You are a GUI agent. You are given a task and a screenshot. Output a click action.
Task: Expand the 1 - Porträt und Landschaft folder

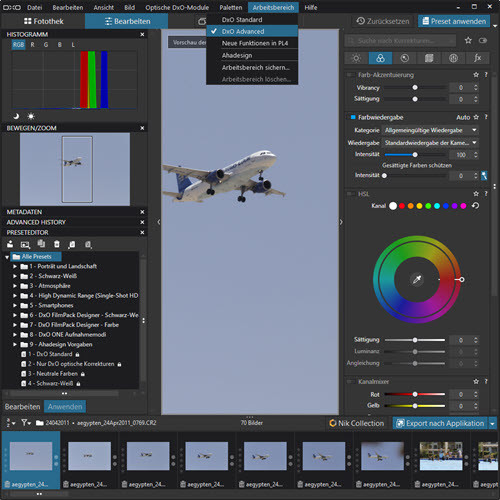(x=15, y=266)
